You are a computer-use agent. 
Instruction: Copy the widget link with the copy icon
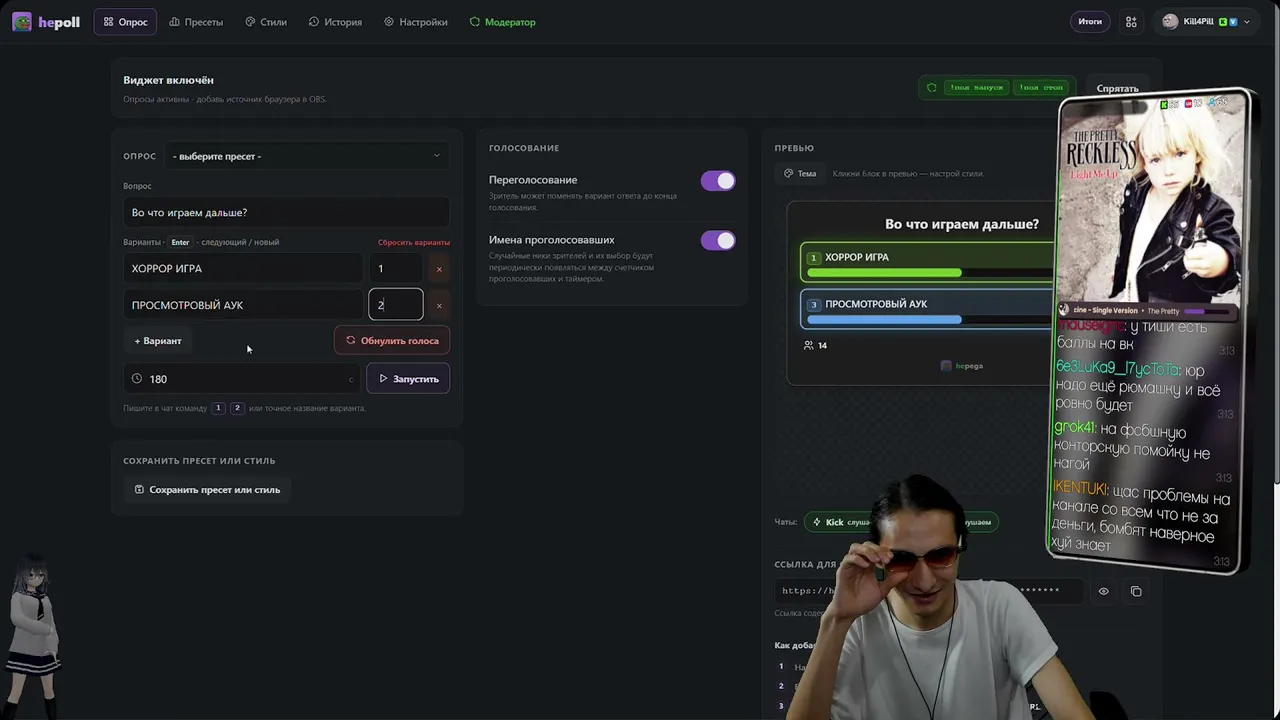(x=1136, y=592)
